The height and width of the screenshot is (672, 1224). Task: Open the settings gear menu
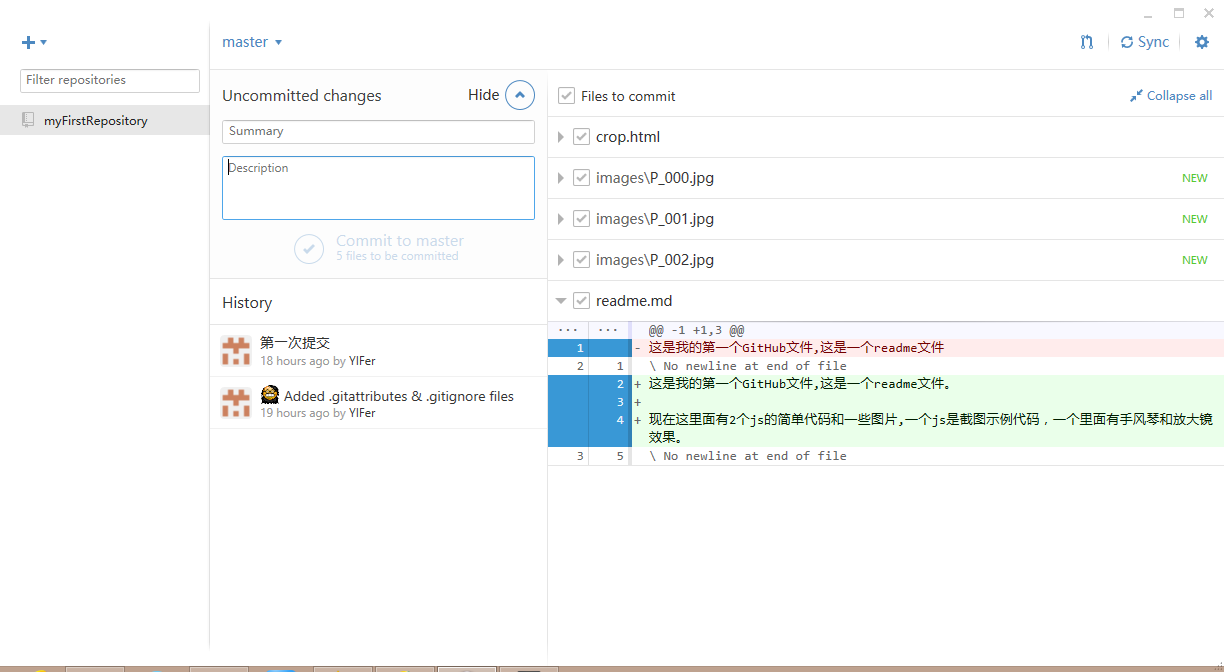(x=1202, y=42)
